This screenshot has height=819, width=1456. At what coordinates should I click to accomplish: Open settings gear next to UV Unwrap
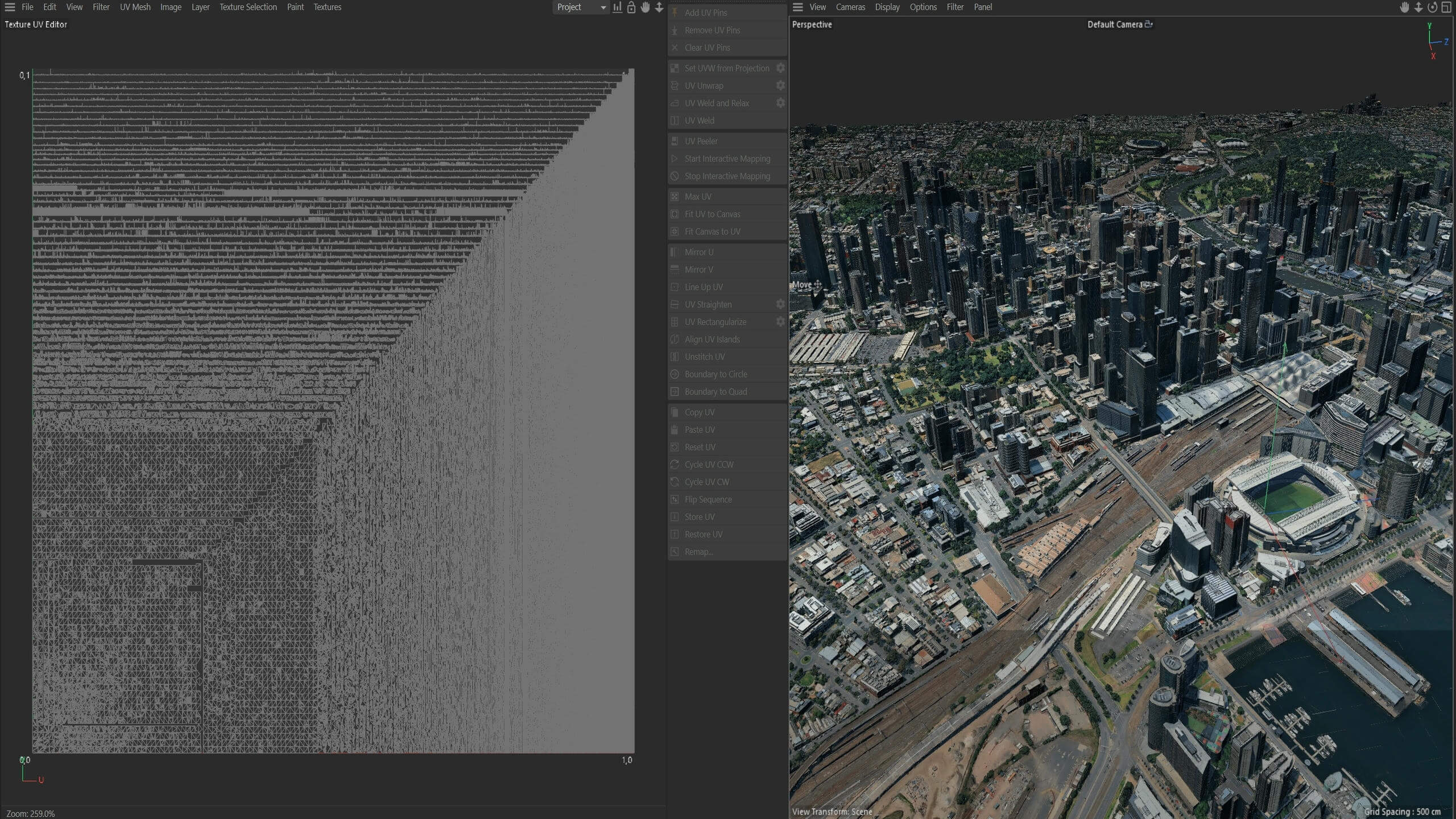click(x=780, y=85)
